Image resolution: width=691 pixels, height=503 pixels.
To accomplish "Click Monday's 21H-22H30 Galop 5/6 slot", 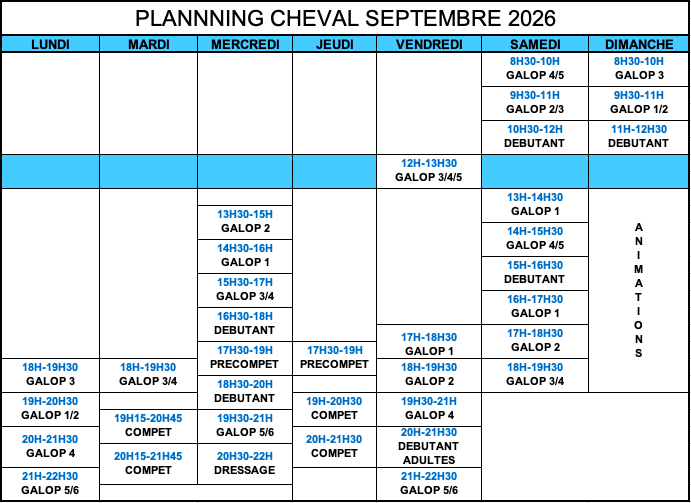I will click(x=50, y=483).
